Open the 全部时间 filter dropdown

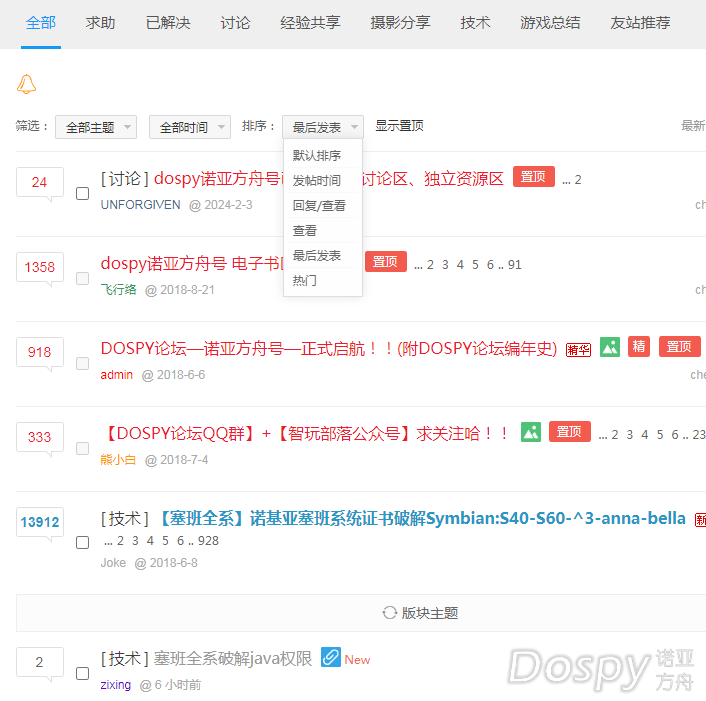click(190, 127)
